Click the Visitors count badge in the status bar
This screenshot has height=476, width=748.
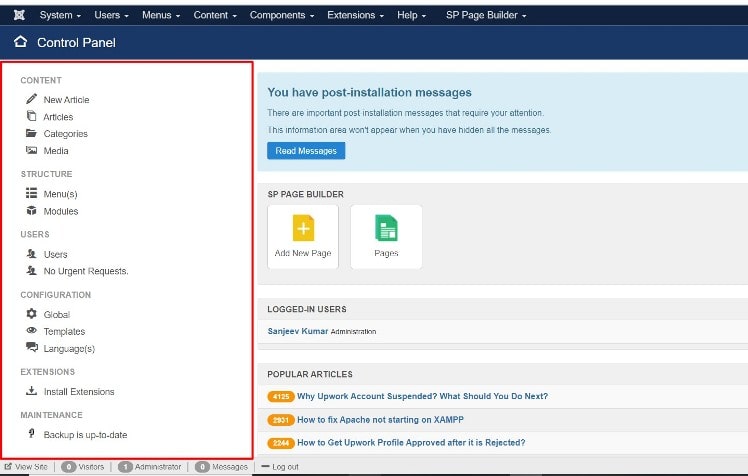coord(69,467)
